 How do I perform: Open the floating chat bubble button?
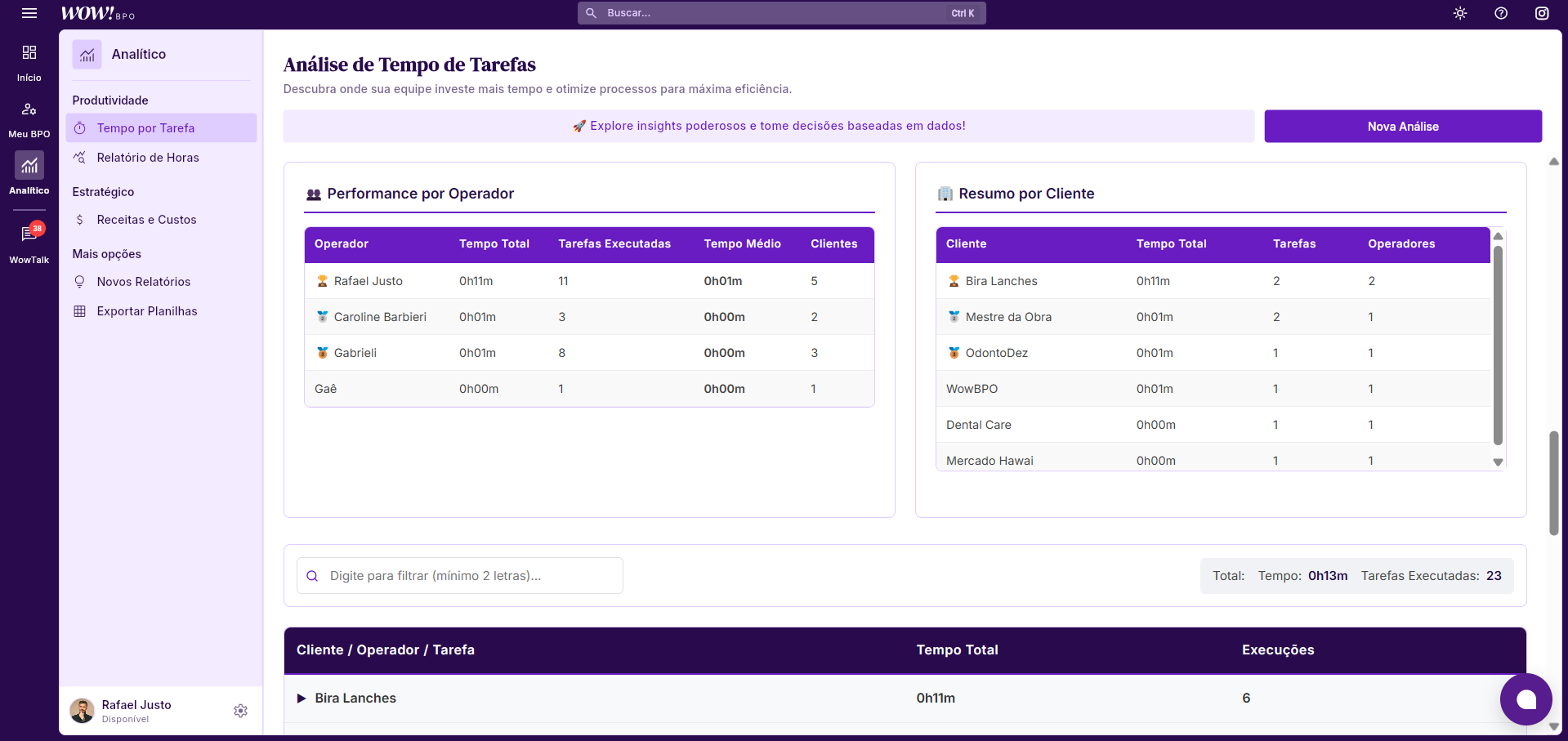click(x=1526, y=699)
